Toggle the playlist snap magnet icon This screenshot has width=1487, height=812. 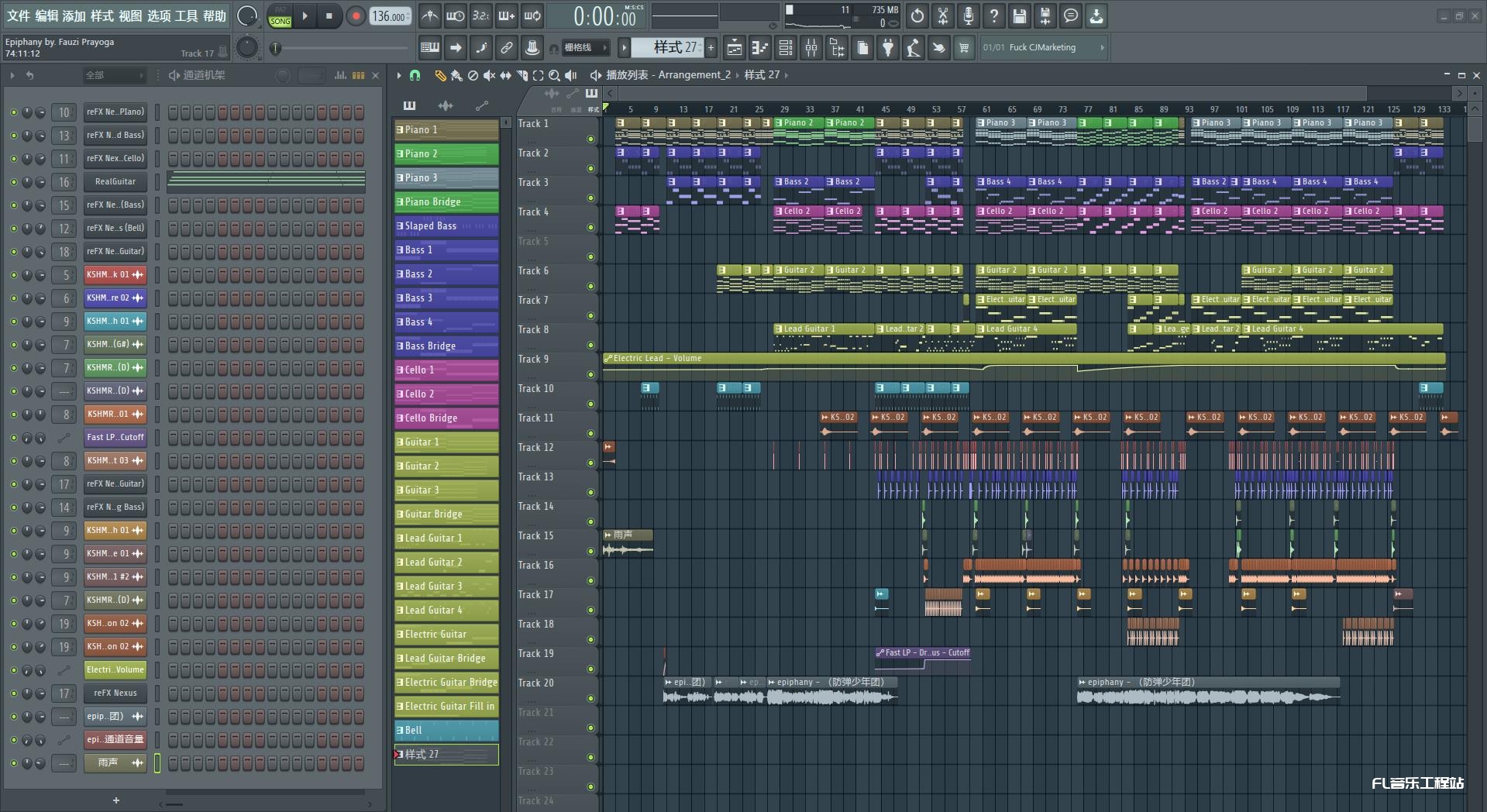(x=415, y=75)
